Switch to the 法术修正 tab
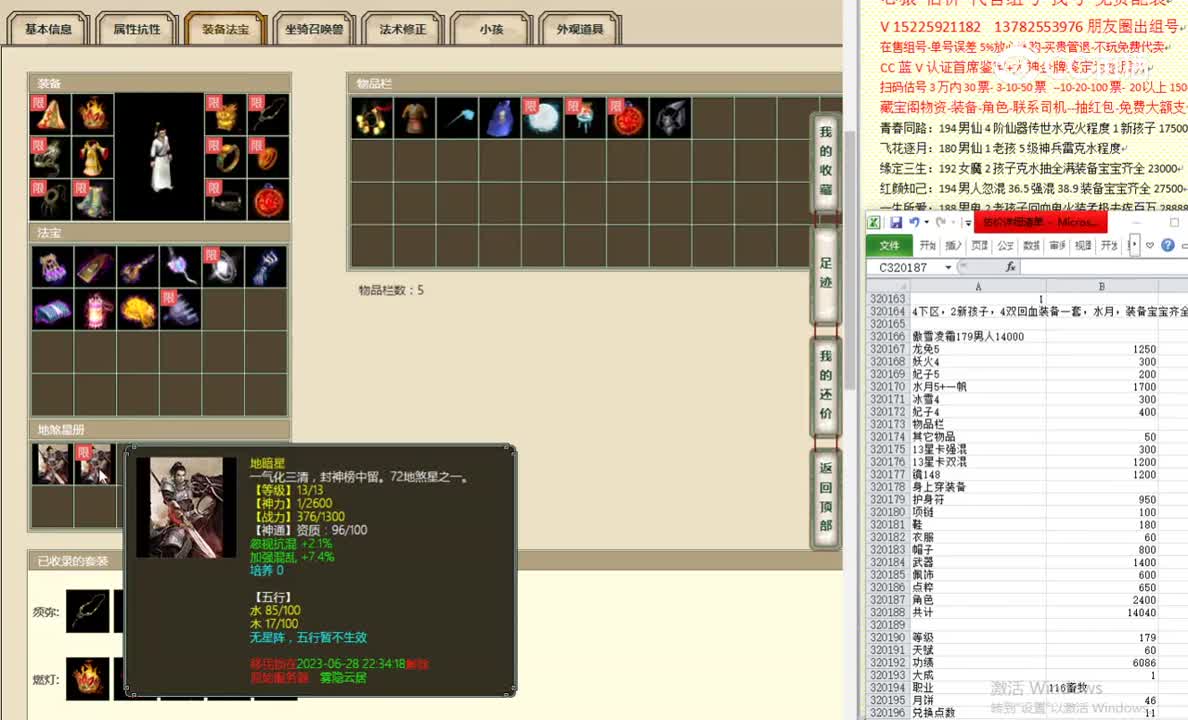Image resolution: width=1188 pixels, height=720 pixels. click(402, 29)
